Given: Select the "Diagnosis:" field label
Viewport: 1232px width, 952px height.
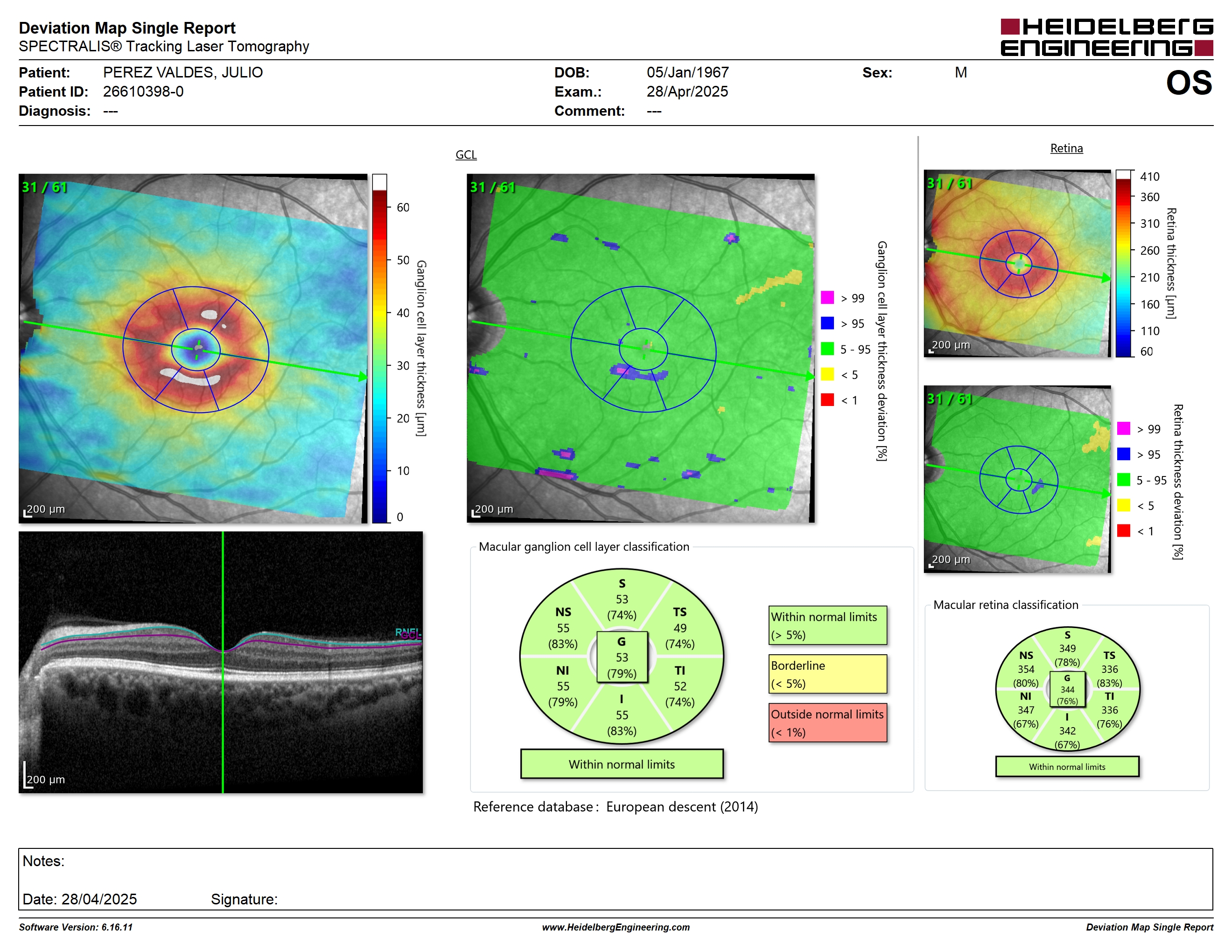Looking at the screenshot, I should [x=54, y=111].
